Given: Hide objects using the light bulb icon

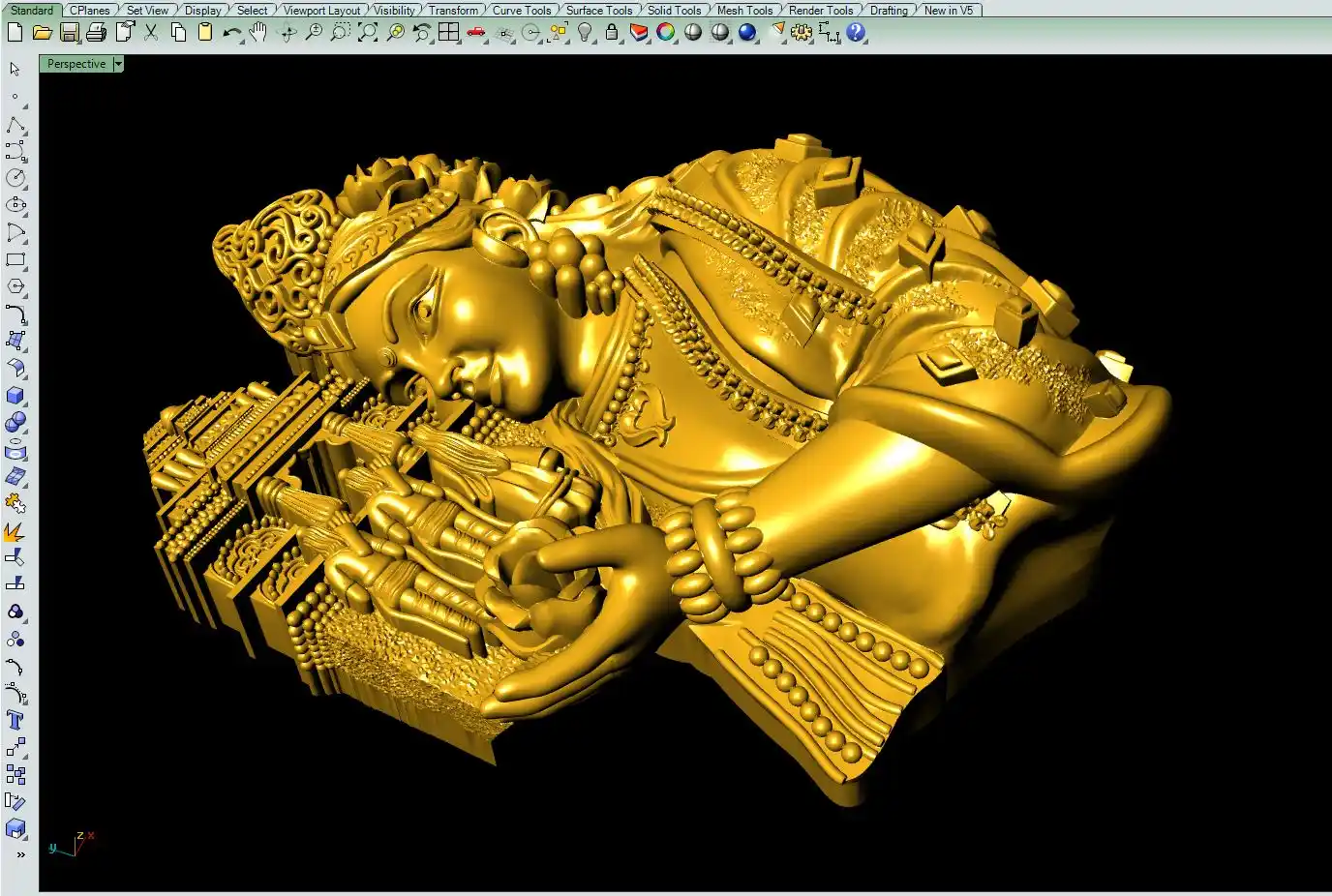Looking at the screenshot, I should 585,32.
